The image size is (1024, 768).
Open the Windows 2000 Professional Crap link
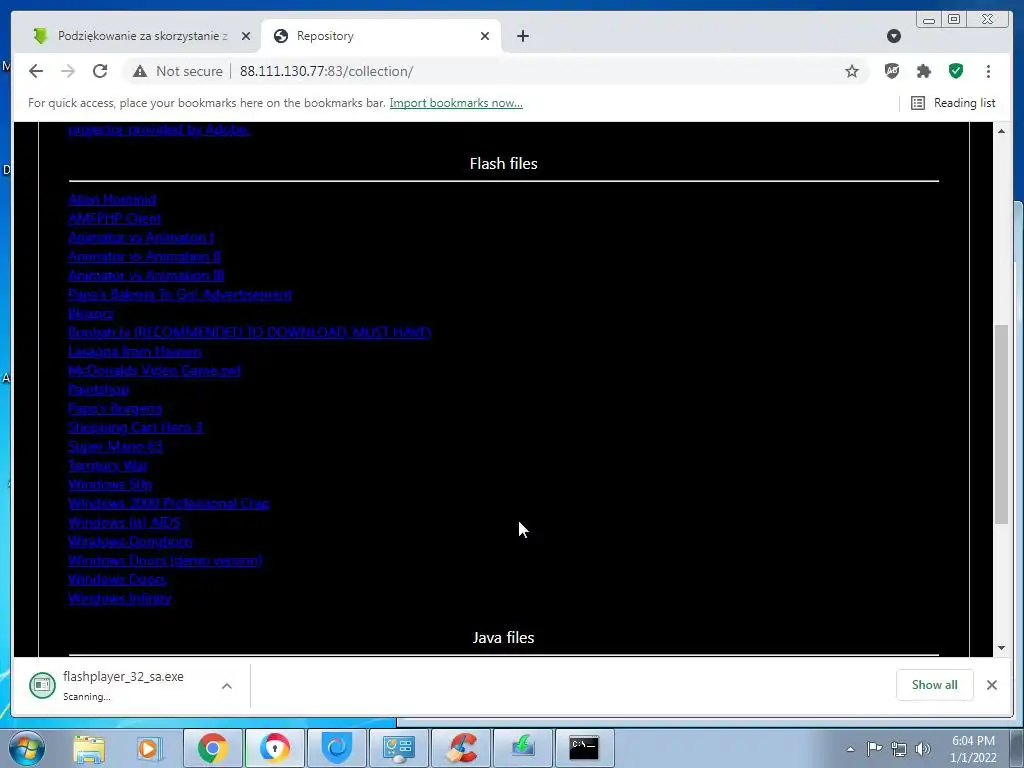click(168, 503)
